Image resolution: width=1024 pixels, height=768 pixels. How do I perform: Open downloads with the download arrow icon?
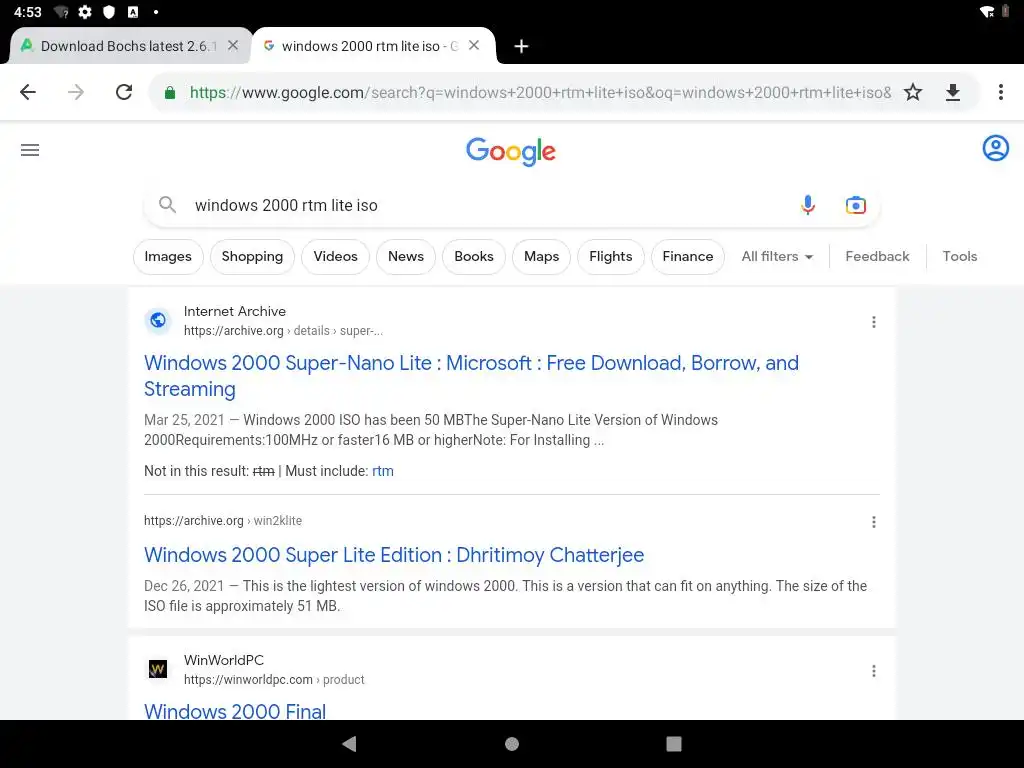point(953,92)
